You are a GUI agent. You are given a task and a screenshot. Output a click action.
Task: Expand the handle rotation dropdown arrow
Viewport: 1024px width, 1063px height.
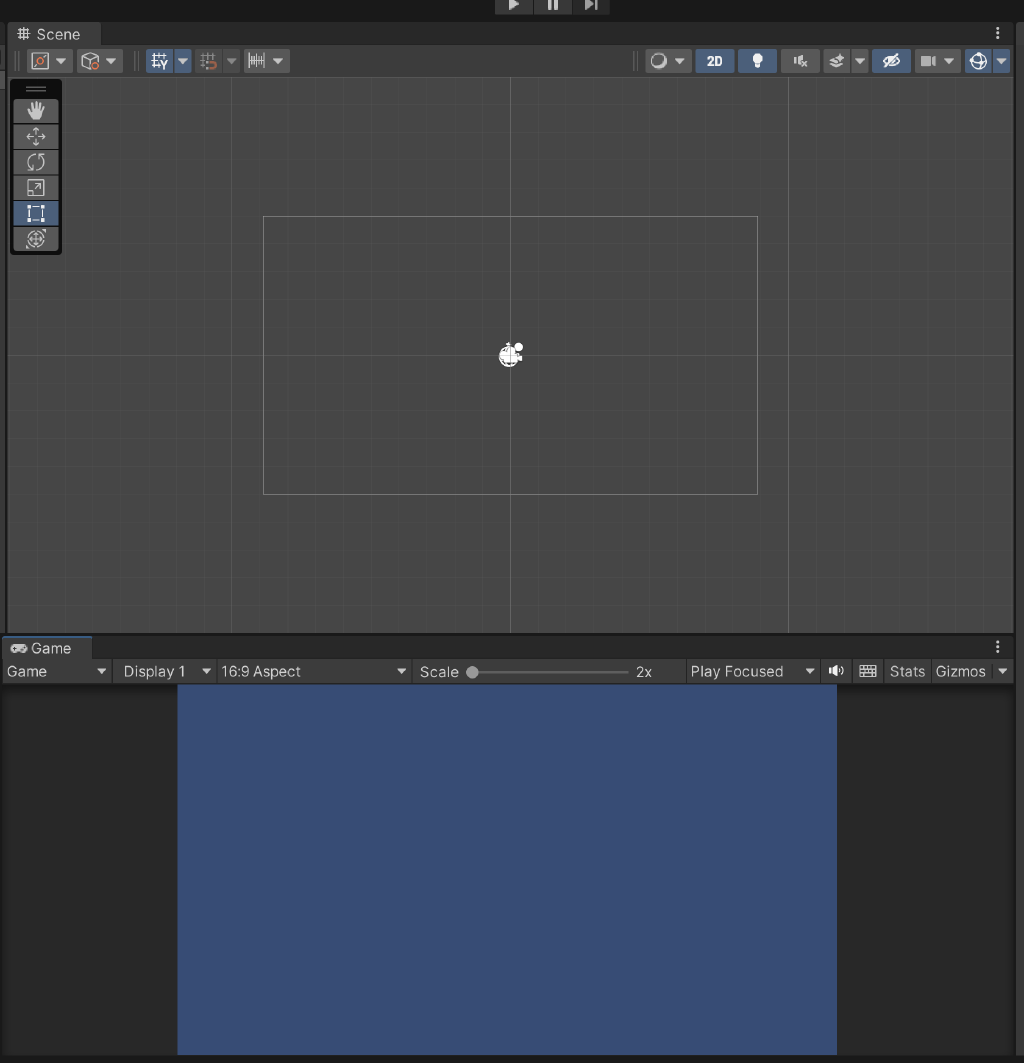click(111, 61)
